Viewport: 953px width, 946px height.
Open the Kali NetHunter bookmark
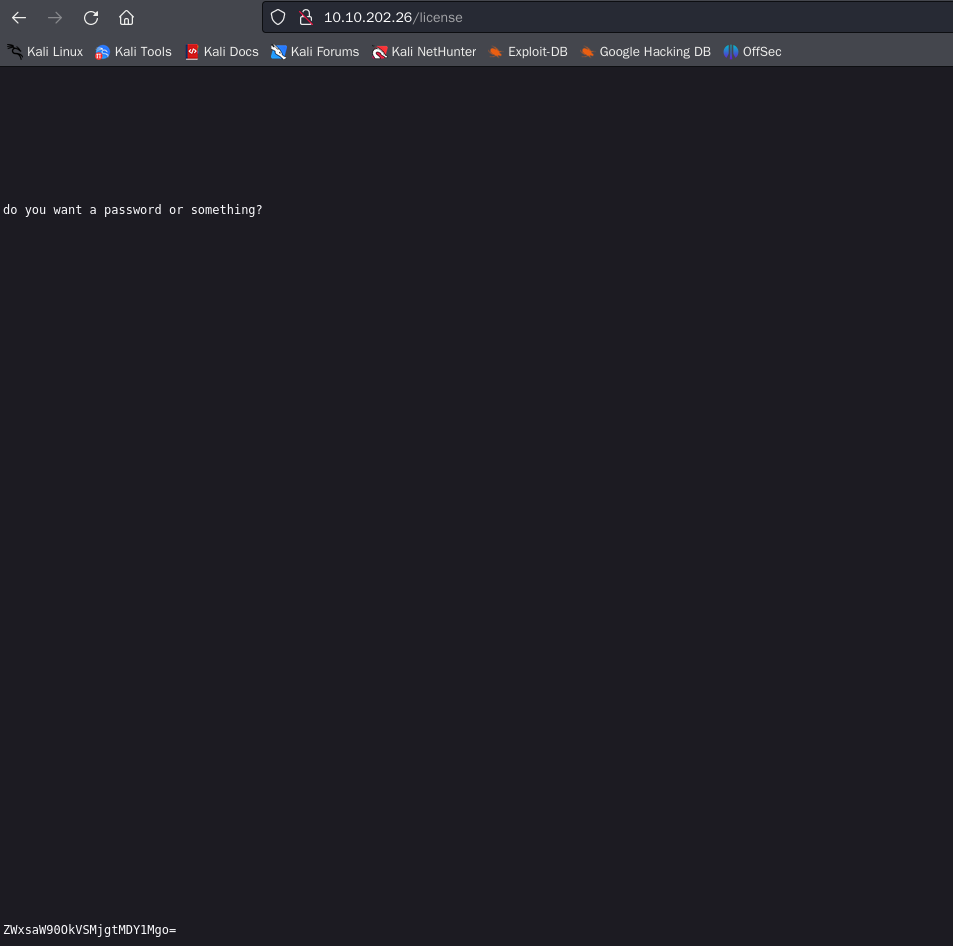click(x=424, y=52)
